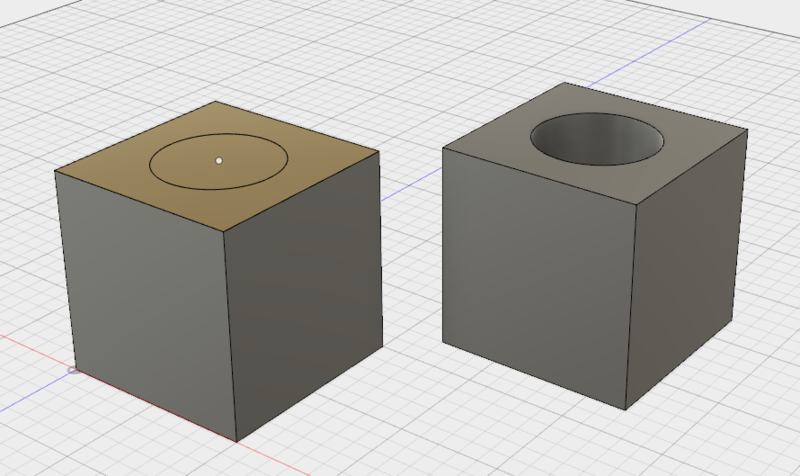Select the white center point of the sketch circle
Viewport: 800px width, 476px height.
point(219,161)
